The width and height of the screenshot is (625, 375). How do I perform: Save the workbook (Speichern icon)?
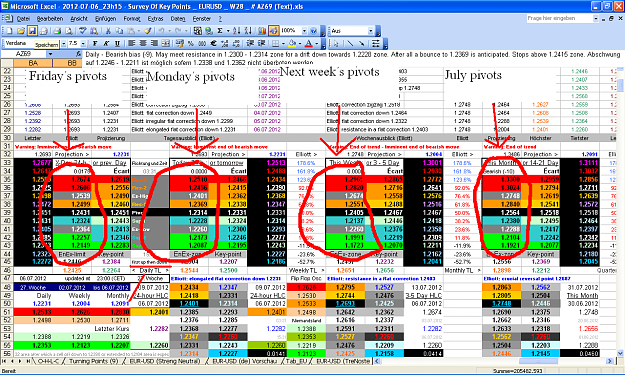coord(32,31)
